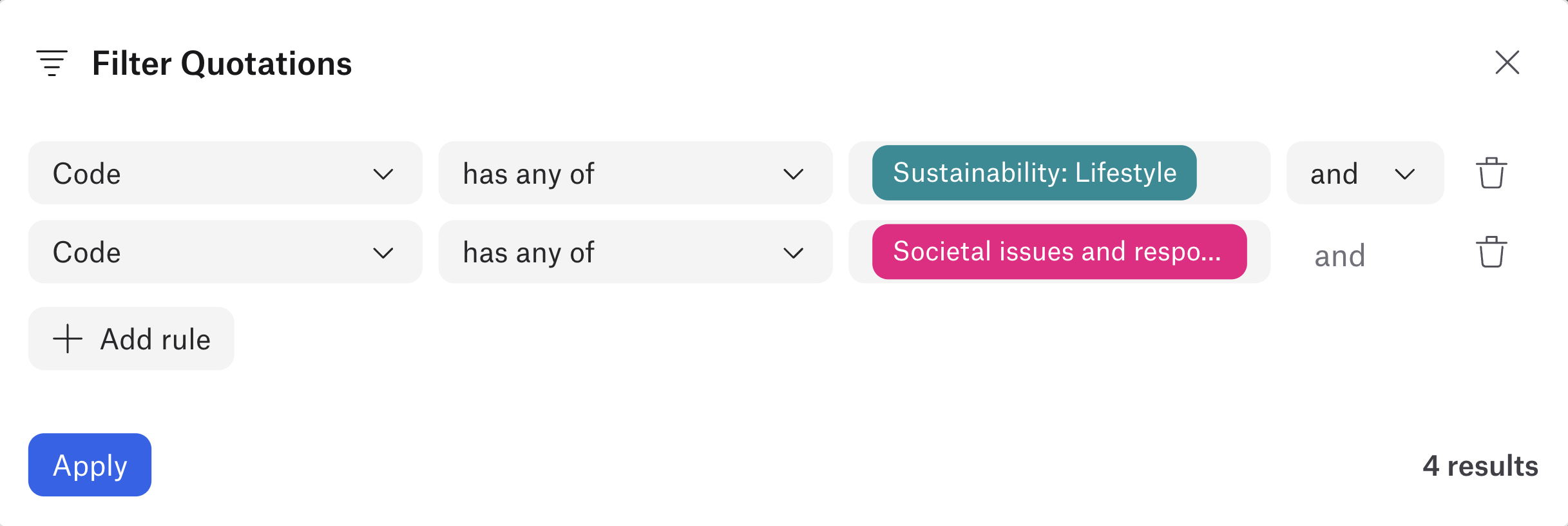The width and height of the screenshot is (1568, 526).
Task: Open 'has any of' dropdown in Sustainability rule
Action: pyautogui.click(x=635, y=173)
